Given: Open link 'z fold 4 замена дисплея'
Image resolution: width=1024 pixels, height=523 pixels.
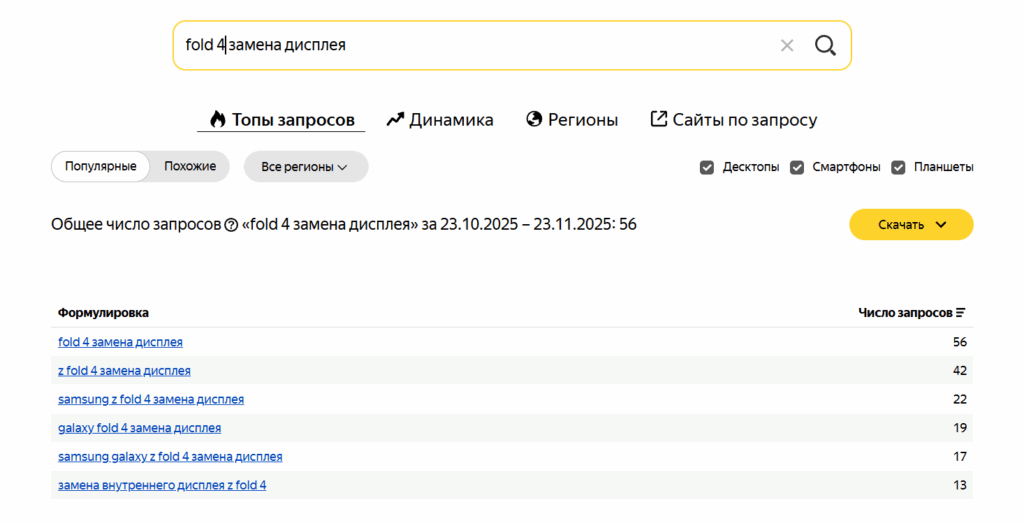Looking at the screenshot, I should pos(124,370).
